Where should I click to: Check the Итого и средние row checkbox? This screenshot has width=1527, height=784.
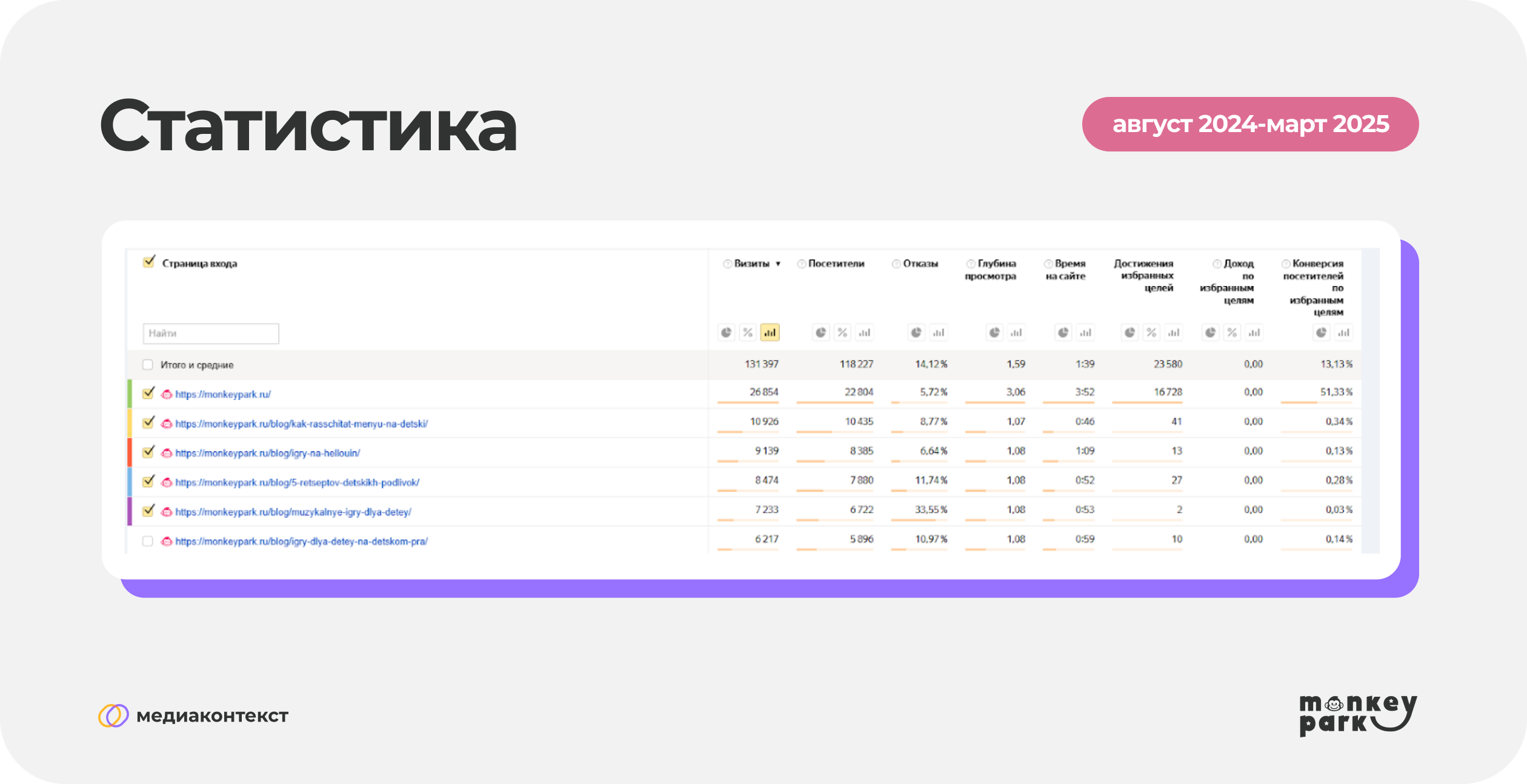(147, 365)
